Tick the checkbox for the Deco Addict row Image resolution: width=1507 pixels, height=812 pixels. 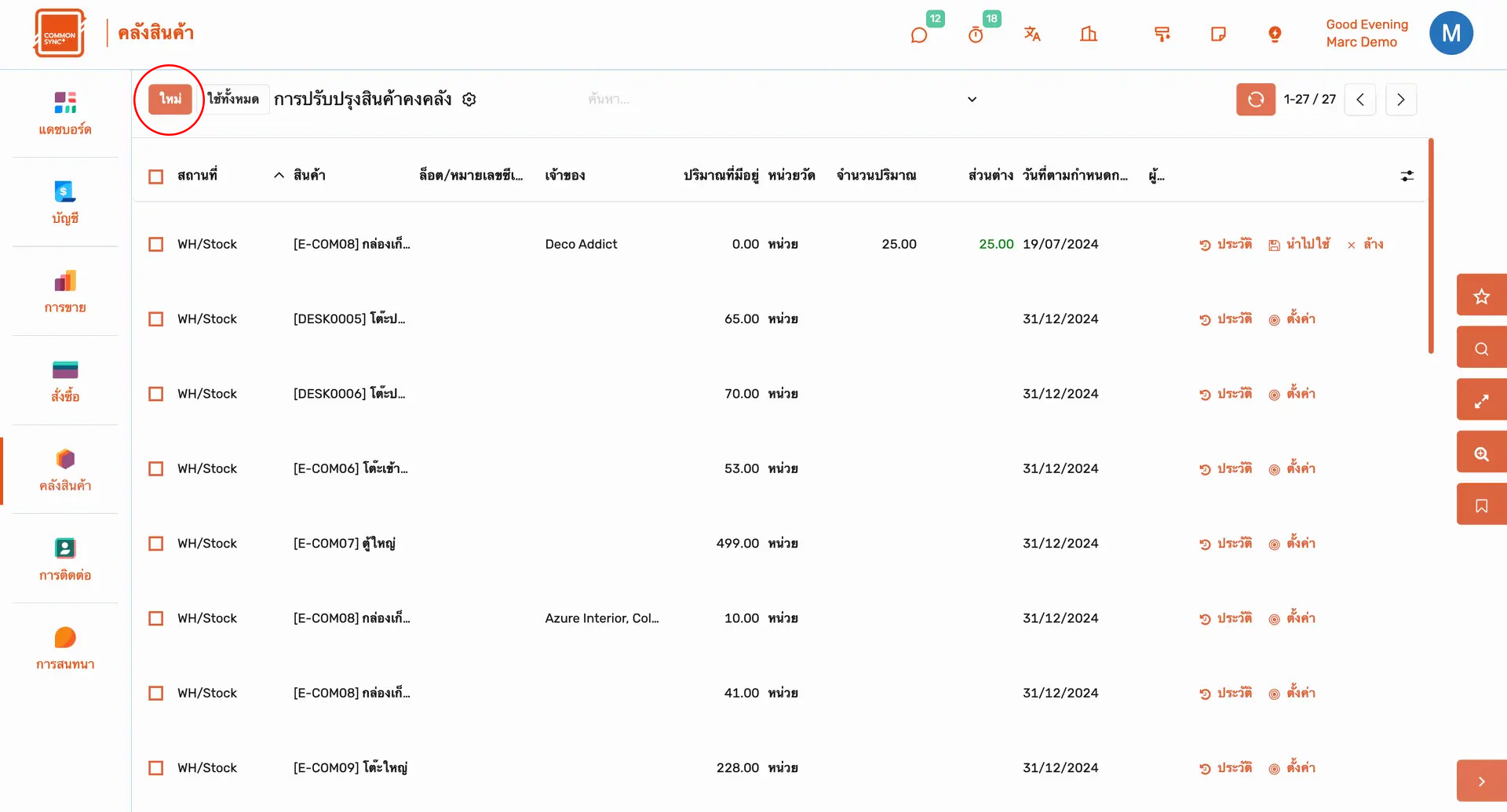coord(156,245)
